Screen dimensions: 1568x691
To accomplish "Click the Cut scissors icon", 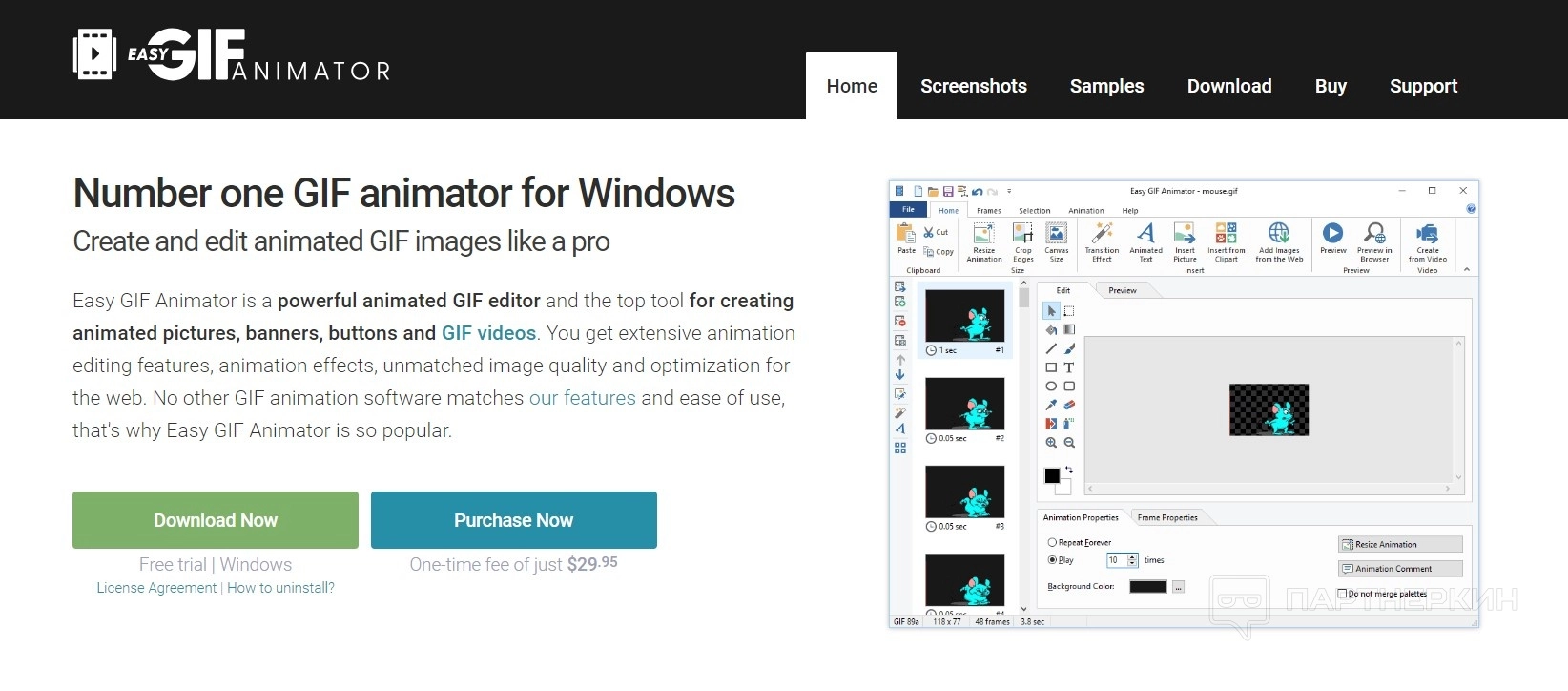I will point(928,232).
